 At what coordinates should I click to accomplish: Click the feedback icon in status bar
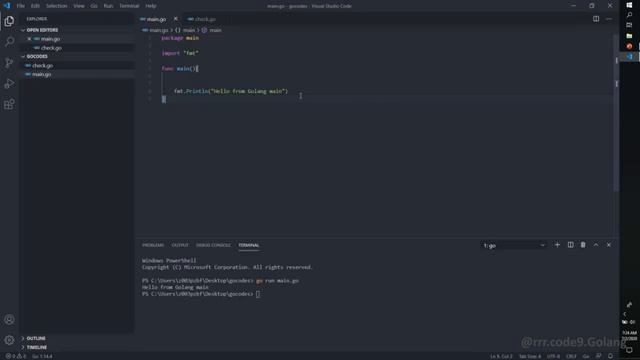[x=598, y=356]
